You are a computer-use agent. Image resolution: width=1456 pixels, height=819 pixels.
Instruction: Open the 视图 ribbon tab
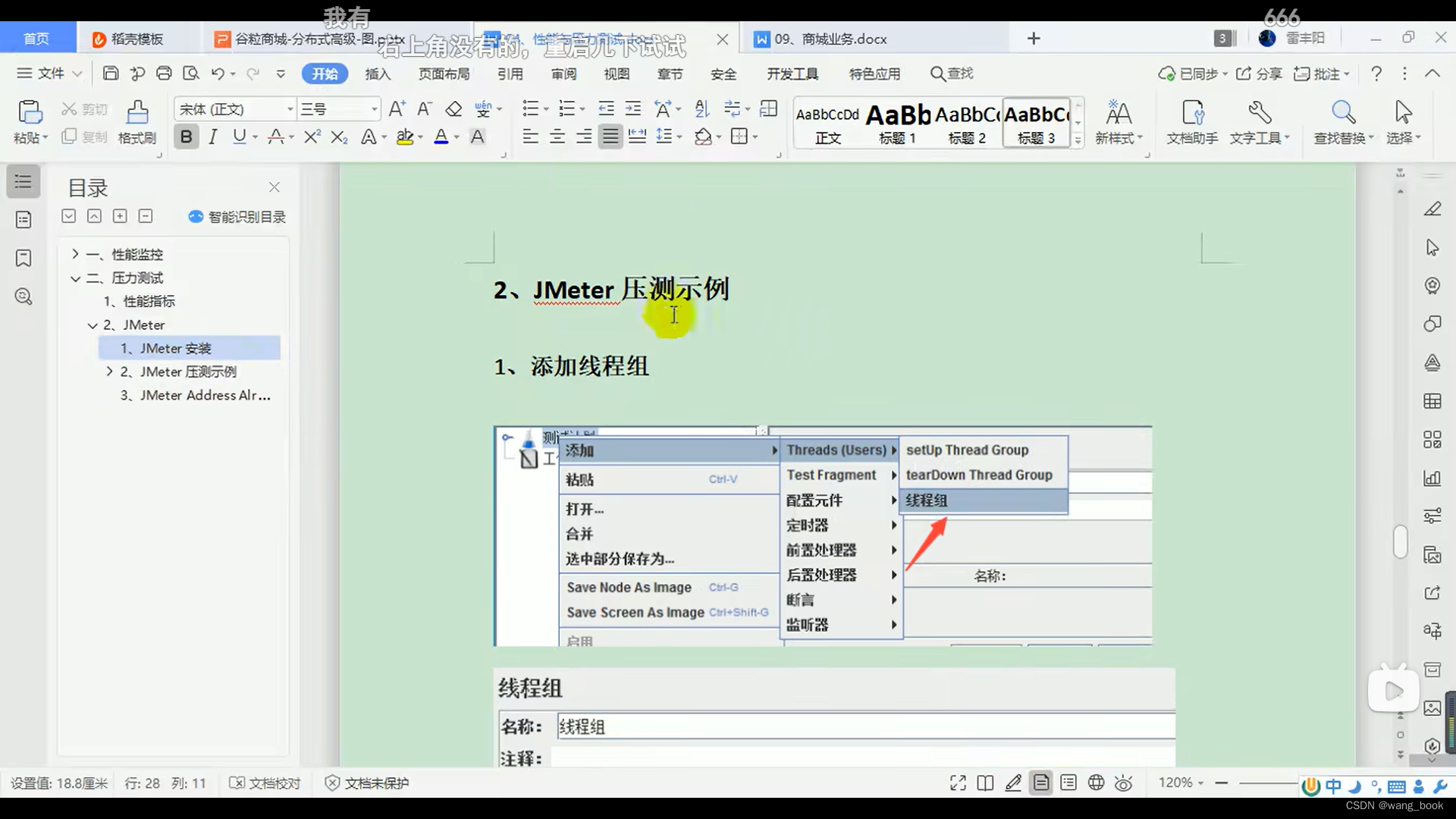pyautogui.click(x=617, y=74)
